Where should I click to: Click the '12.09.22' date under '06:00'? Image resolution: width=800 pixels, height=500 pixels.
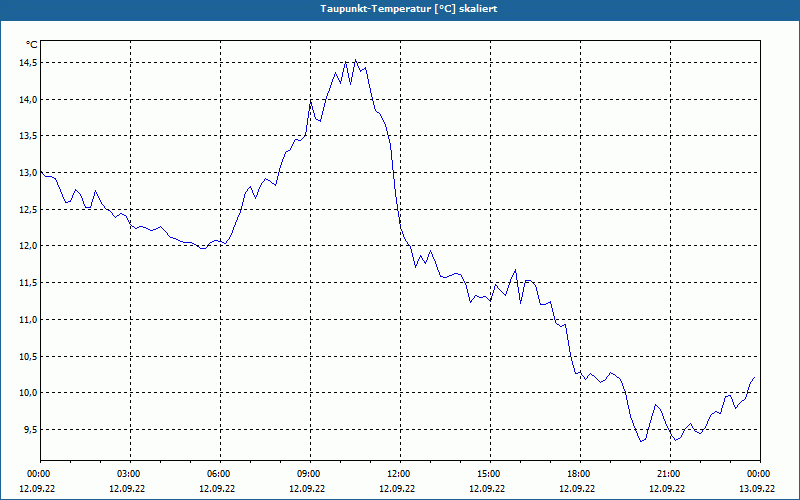click(217, 488)
